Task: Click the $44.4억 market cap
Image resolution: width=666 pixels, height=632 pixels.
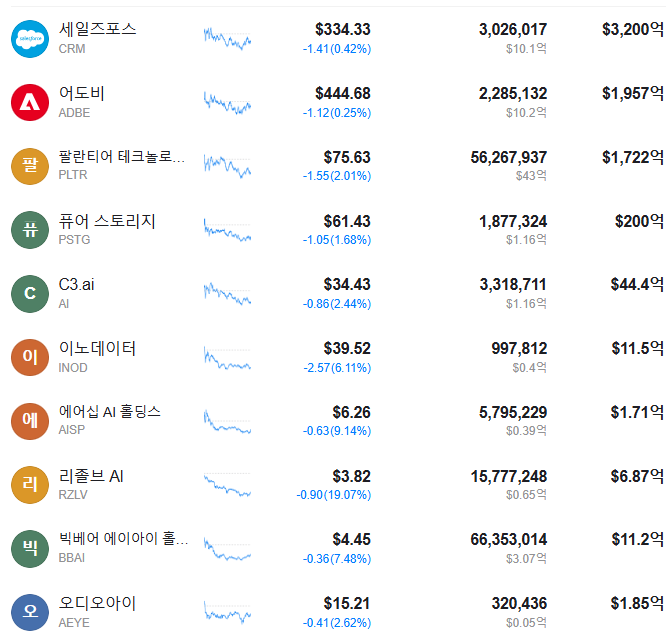Action: point(637,284)
